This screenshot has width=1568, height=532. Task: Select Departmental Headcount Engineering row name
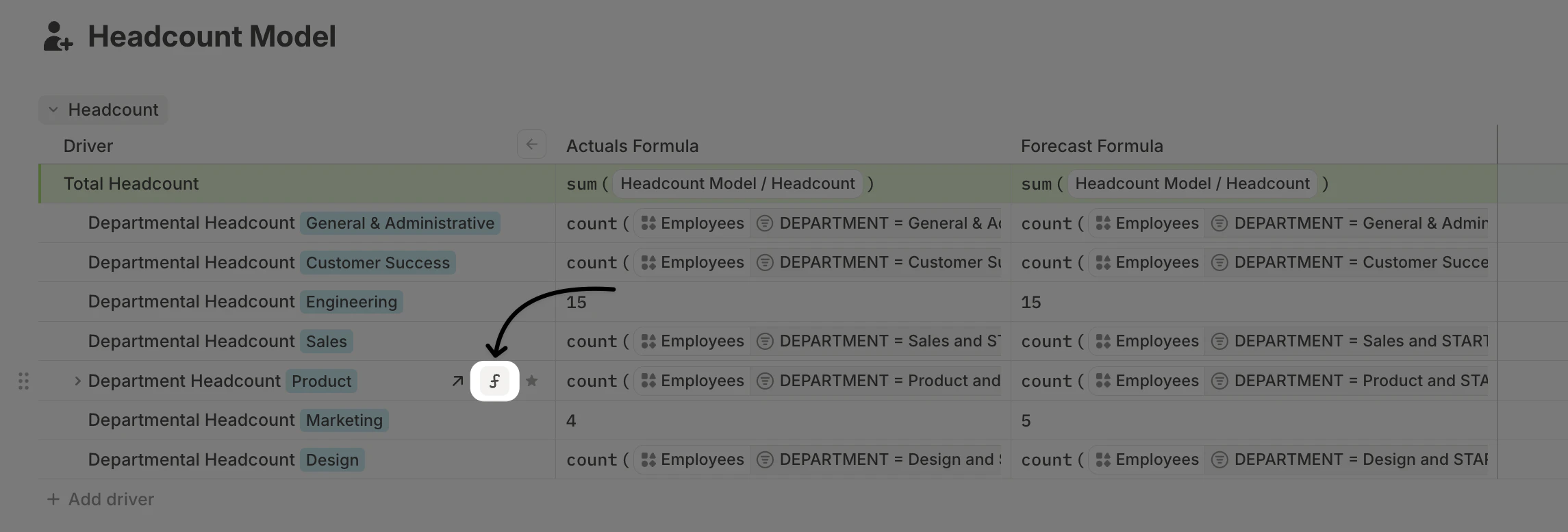[x=191, y=302]
